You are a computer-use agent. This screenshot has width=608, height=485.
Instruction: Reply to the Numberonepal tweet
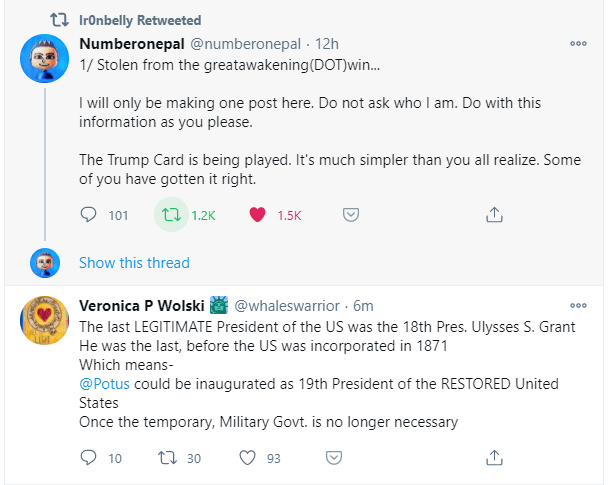88,214
